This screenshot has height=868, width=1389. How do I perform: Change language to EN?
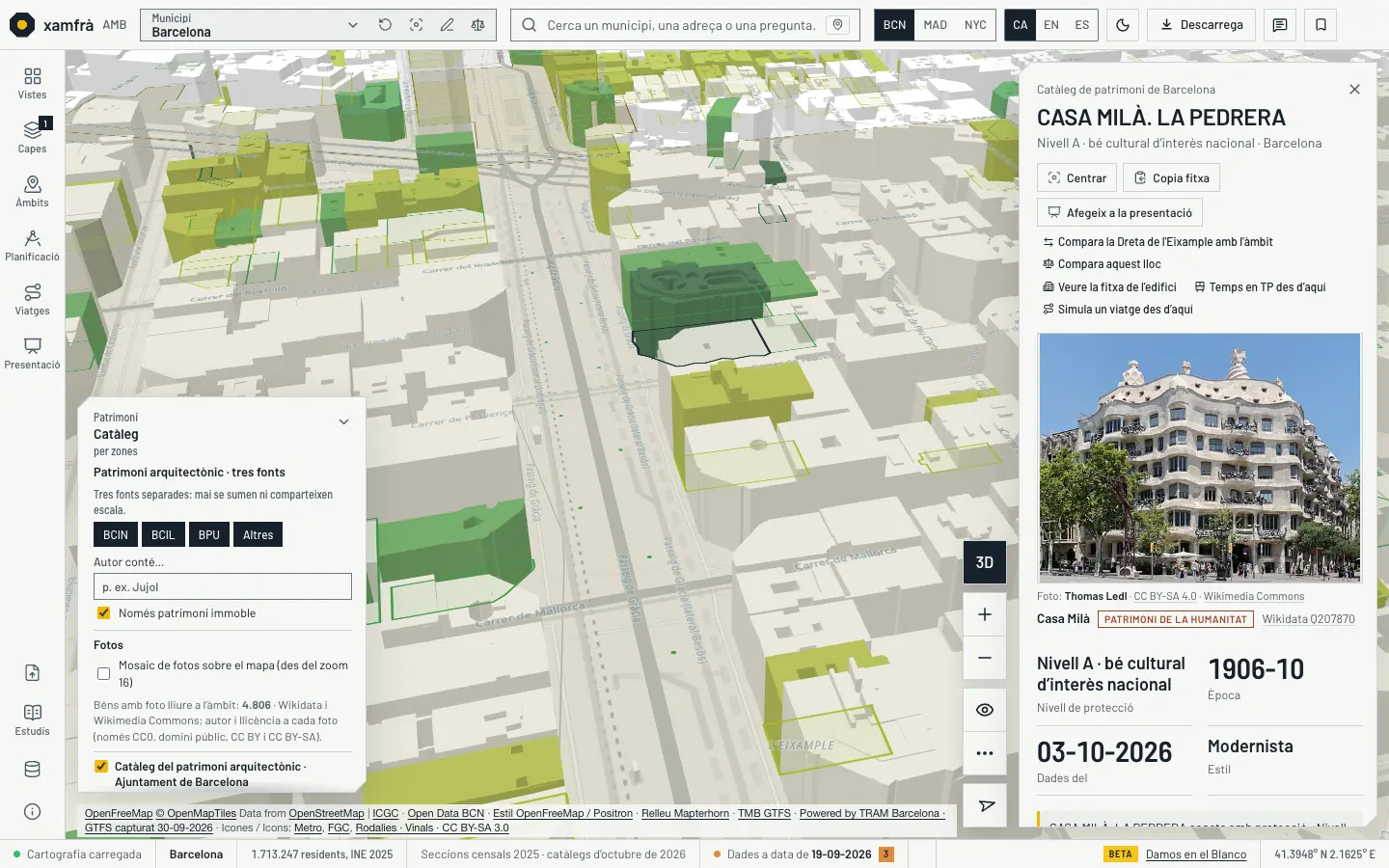point(1051,25)
